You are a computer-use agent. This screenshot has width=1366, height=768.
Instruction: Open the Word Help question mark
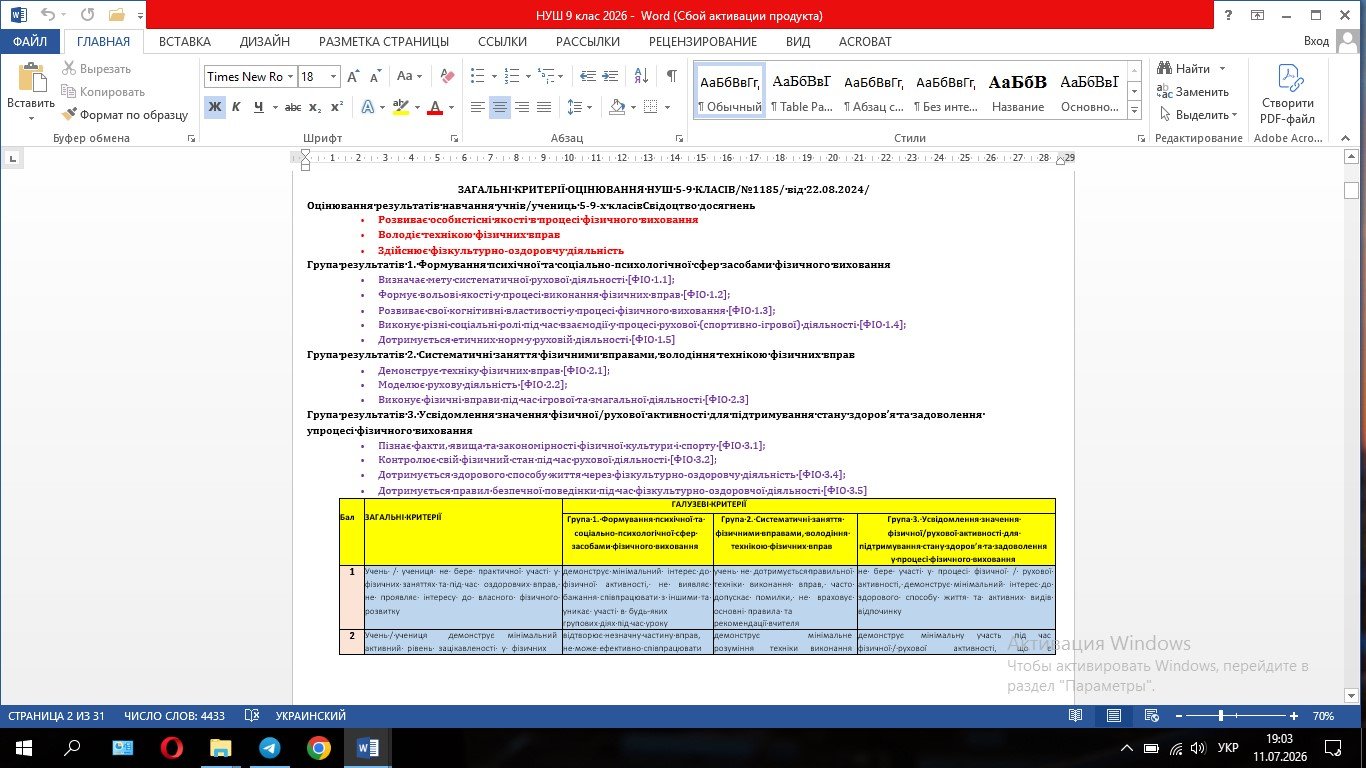pyautogui.click(x=1227, y=15)
